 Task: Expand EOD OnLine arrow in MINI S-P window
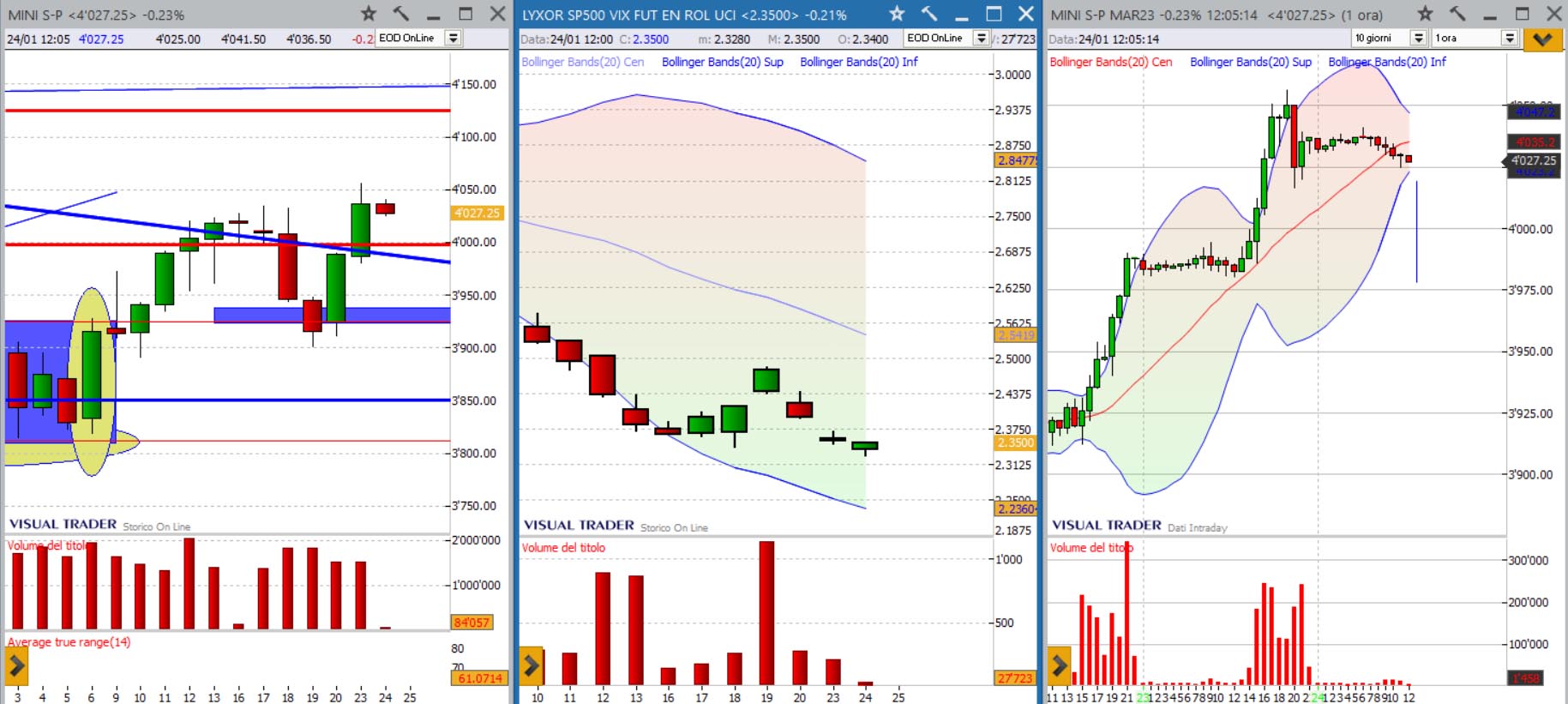click(x=454, y=38)
